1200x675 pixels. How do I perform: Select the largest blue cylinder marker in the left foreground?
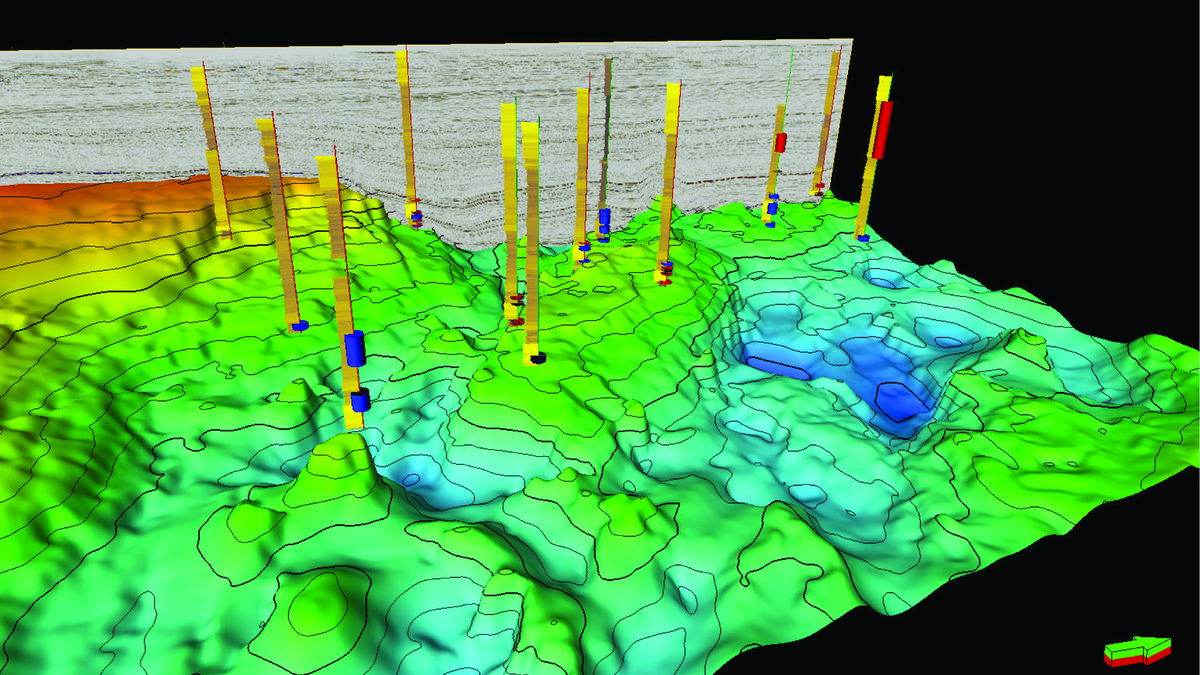point(355,348)
